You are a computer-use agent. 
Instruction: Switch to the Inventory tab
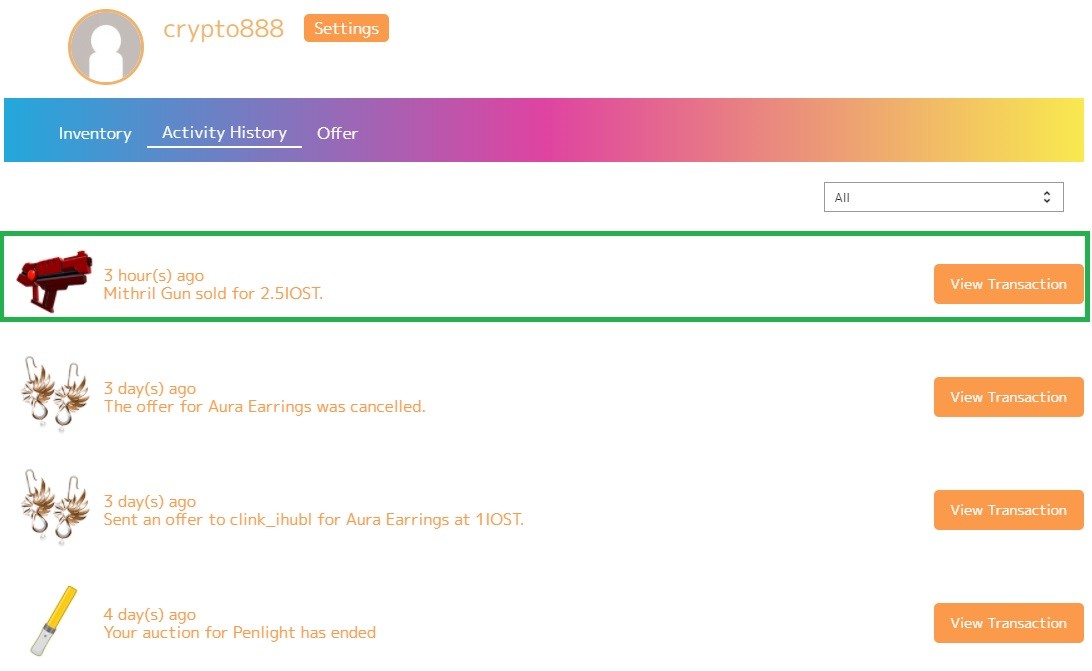[x=95, y=133]
